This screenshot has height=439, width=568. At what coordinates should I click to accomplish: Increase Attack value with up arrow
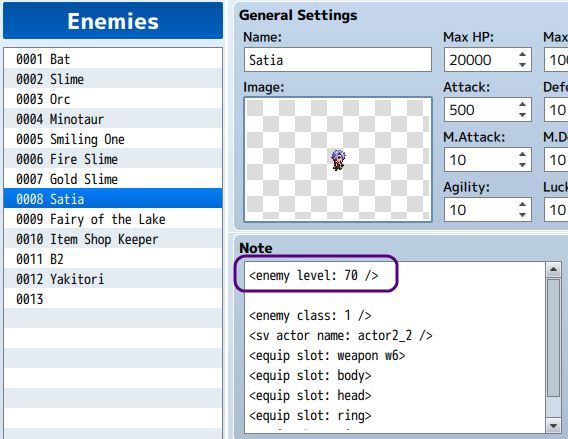click(522, 105)
